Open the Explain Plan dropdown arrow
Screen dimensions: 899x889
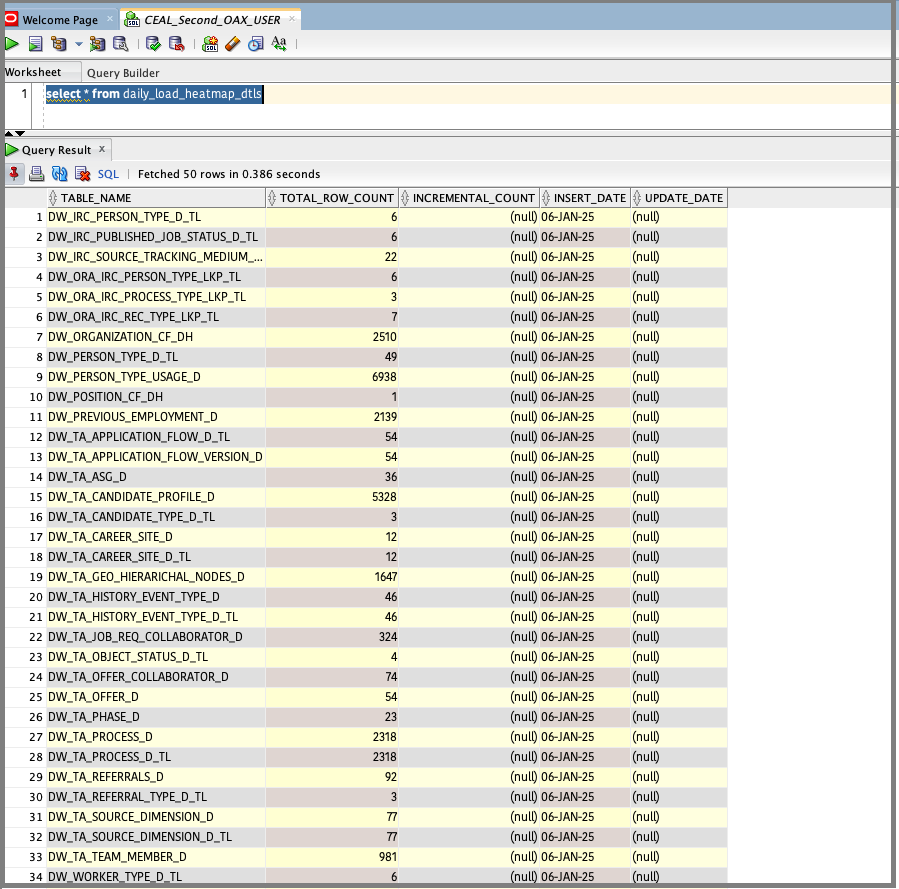pyautogui.click(x=78, y=44)
